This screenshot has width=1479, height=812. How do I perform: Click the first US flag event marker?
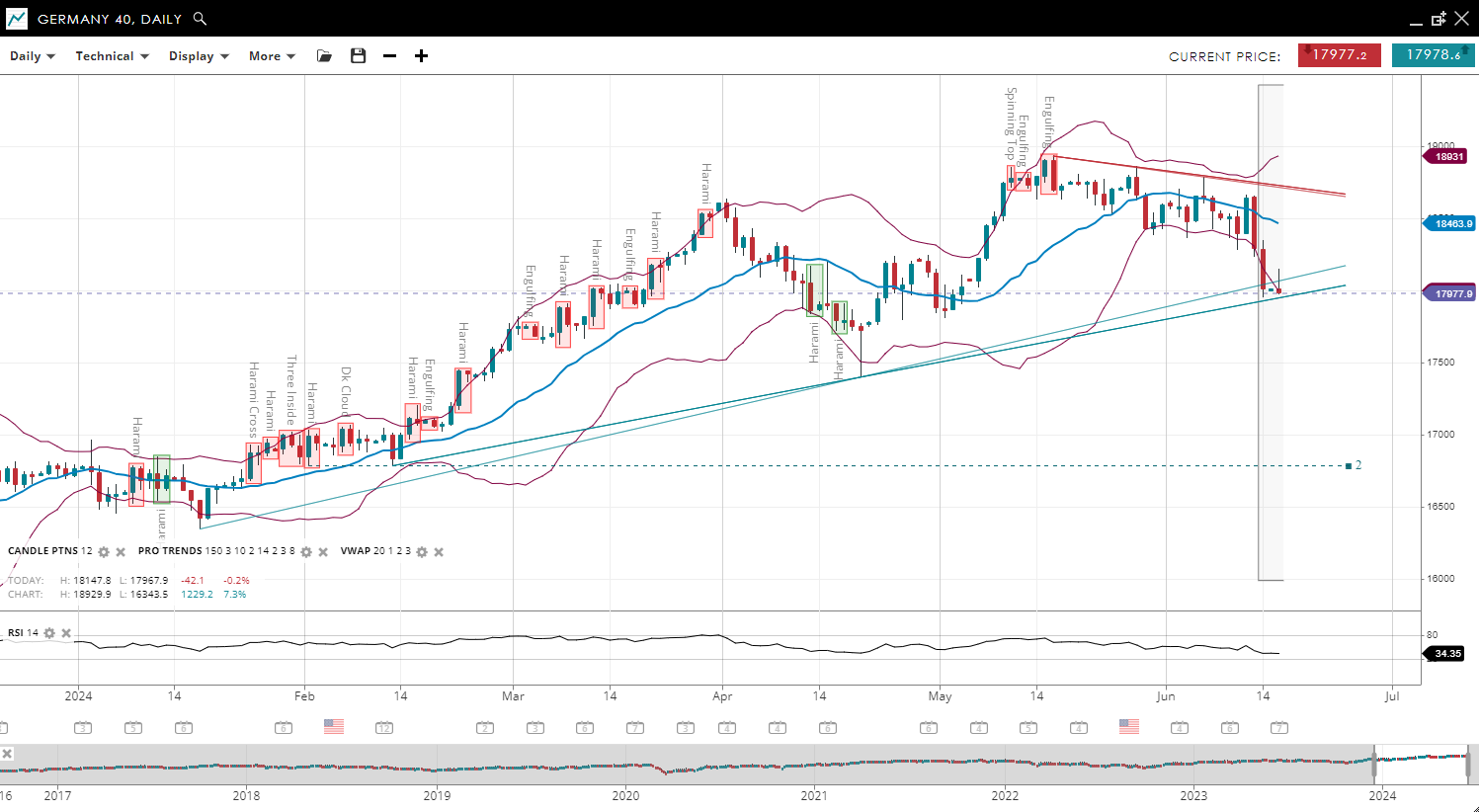pyautogui.click(x=334, y=727)
